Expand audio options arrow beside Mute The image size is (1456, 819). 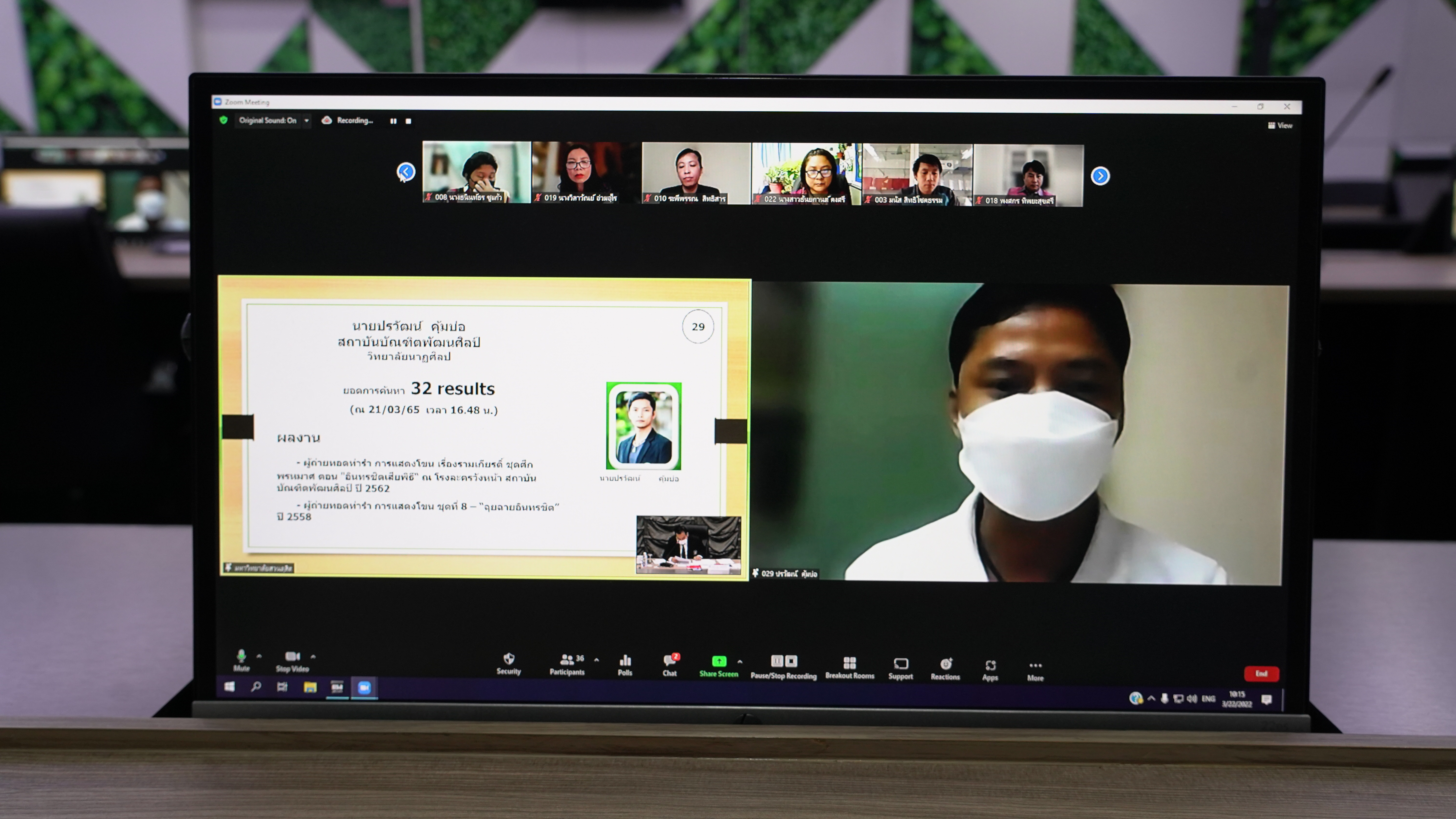pos(259,656)
